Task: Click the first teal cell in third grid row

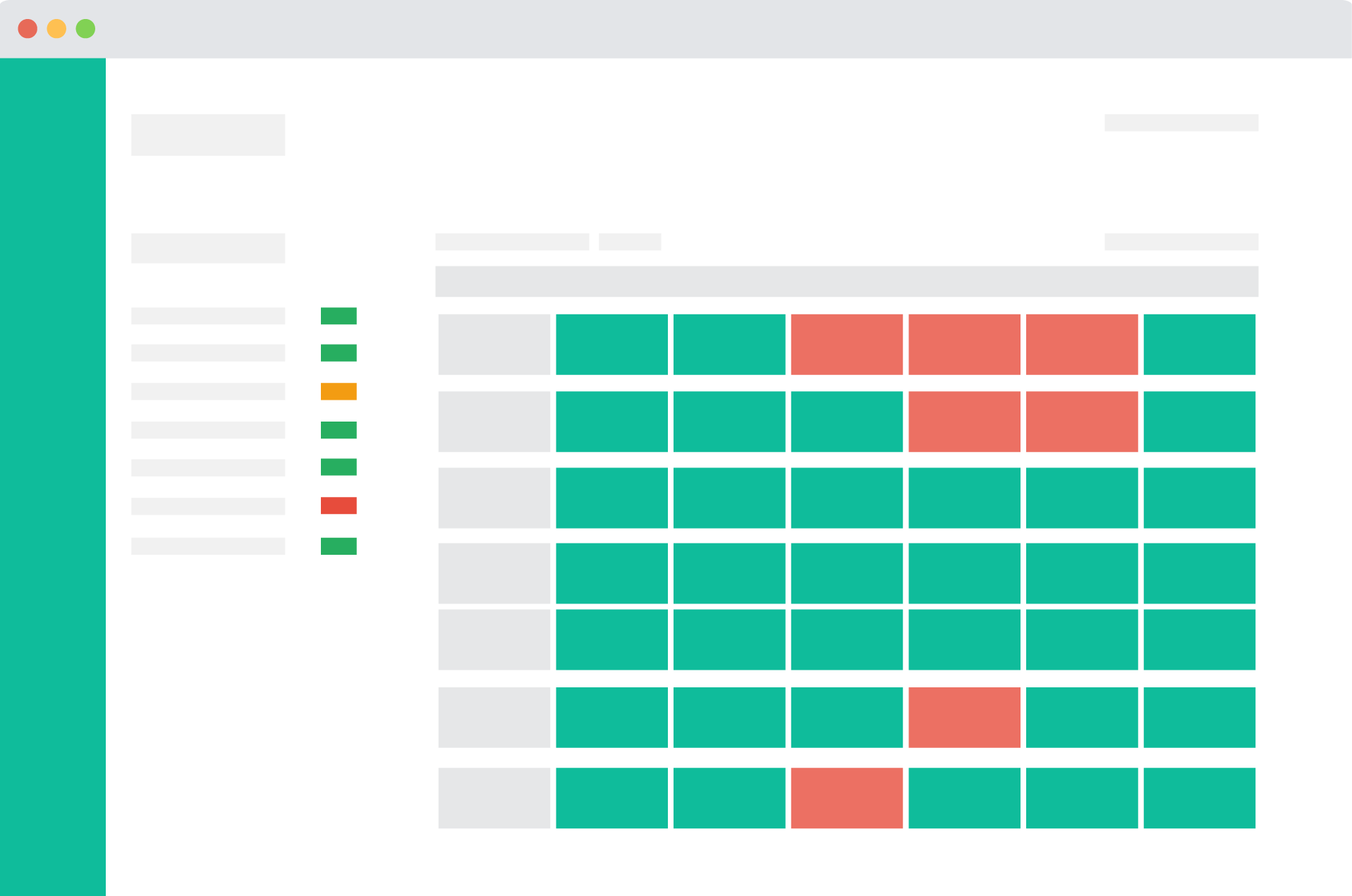Action: coord(611,498)
